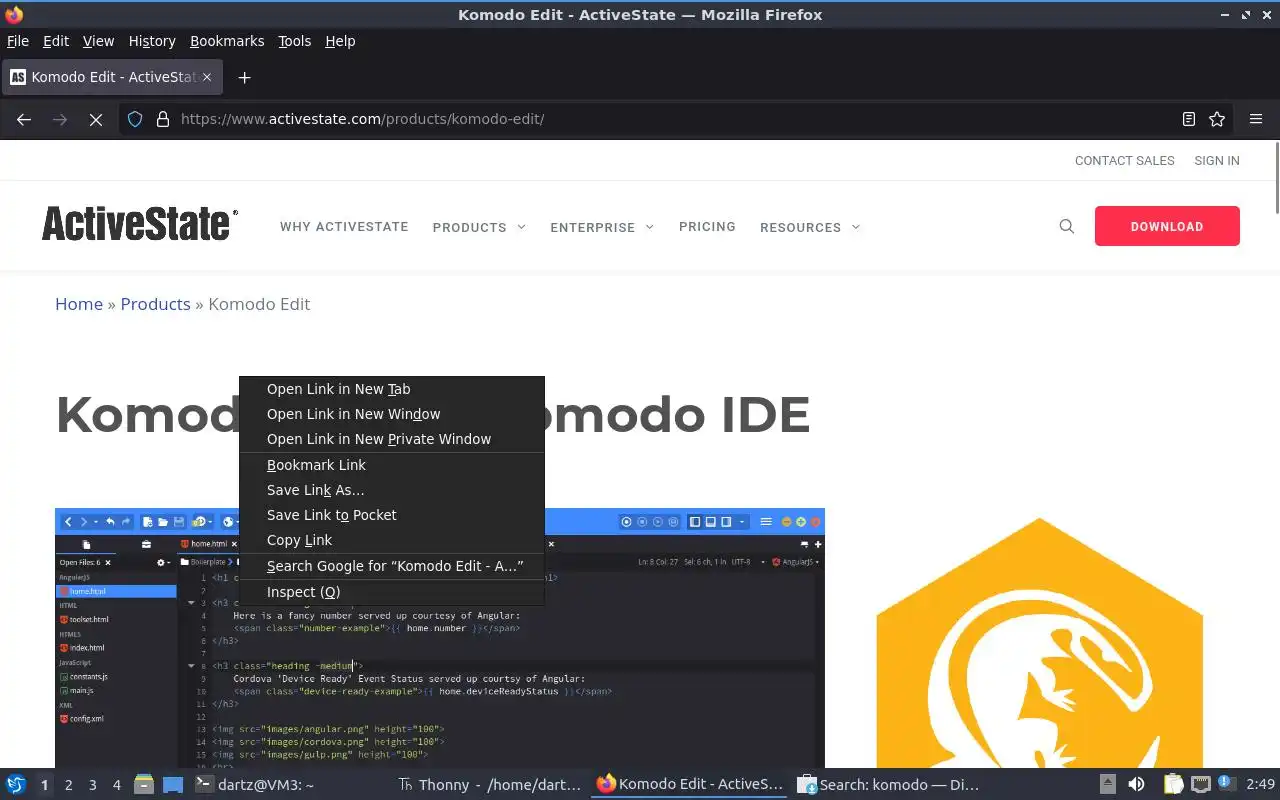
Task: Click the forward navigation arrow
Action: 60,119
